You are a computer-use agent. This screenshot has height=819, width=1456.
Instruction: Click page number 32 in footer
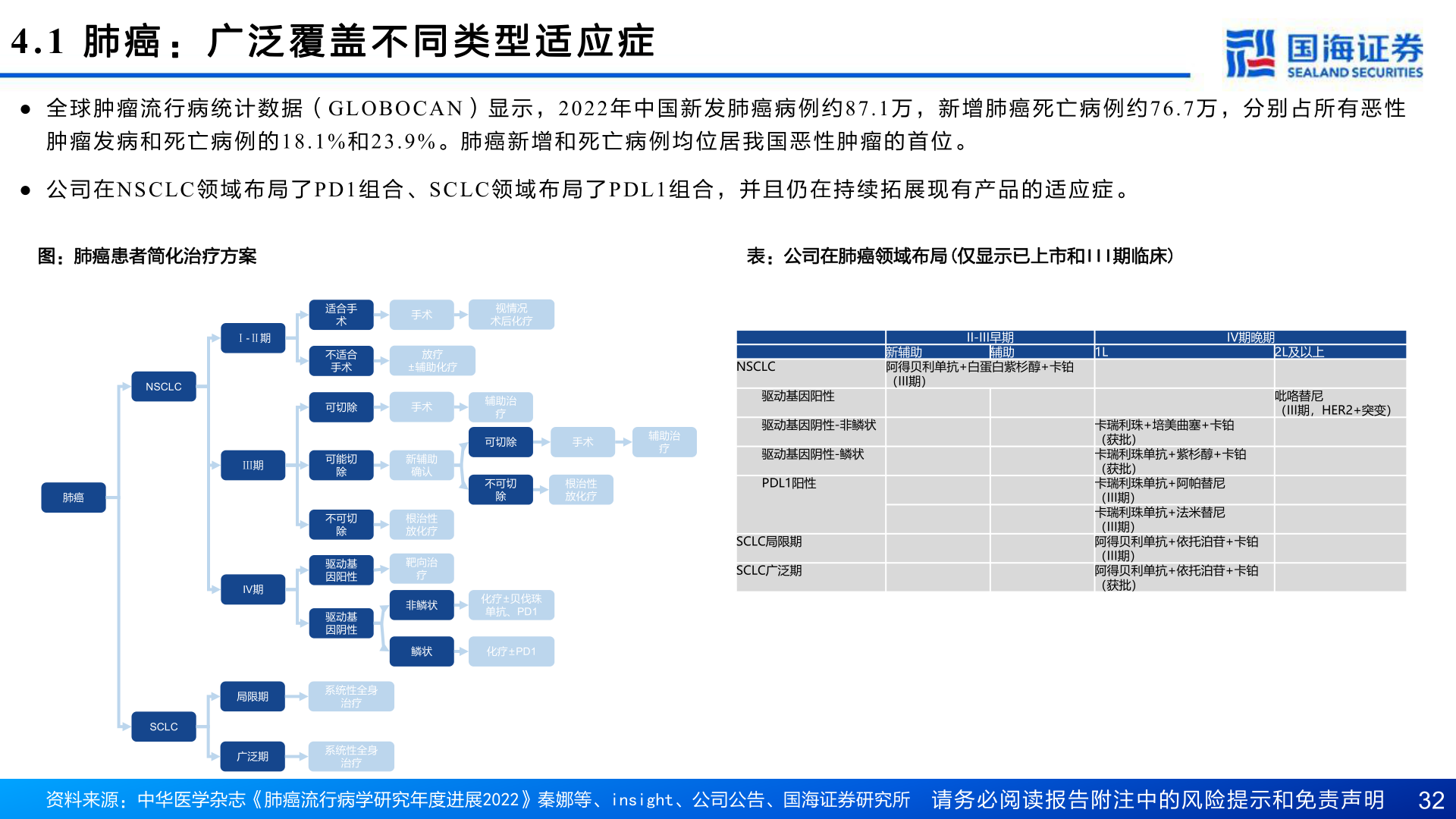1431,800
